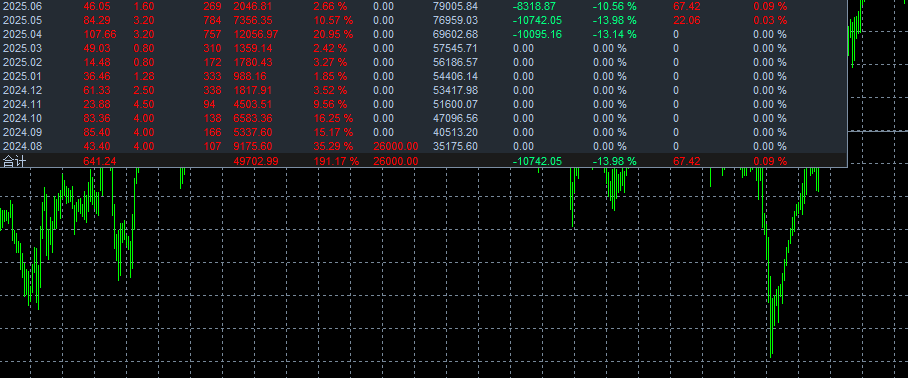
Task: Click profit 12056.97 for 2025.04
Action: 256,34
